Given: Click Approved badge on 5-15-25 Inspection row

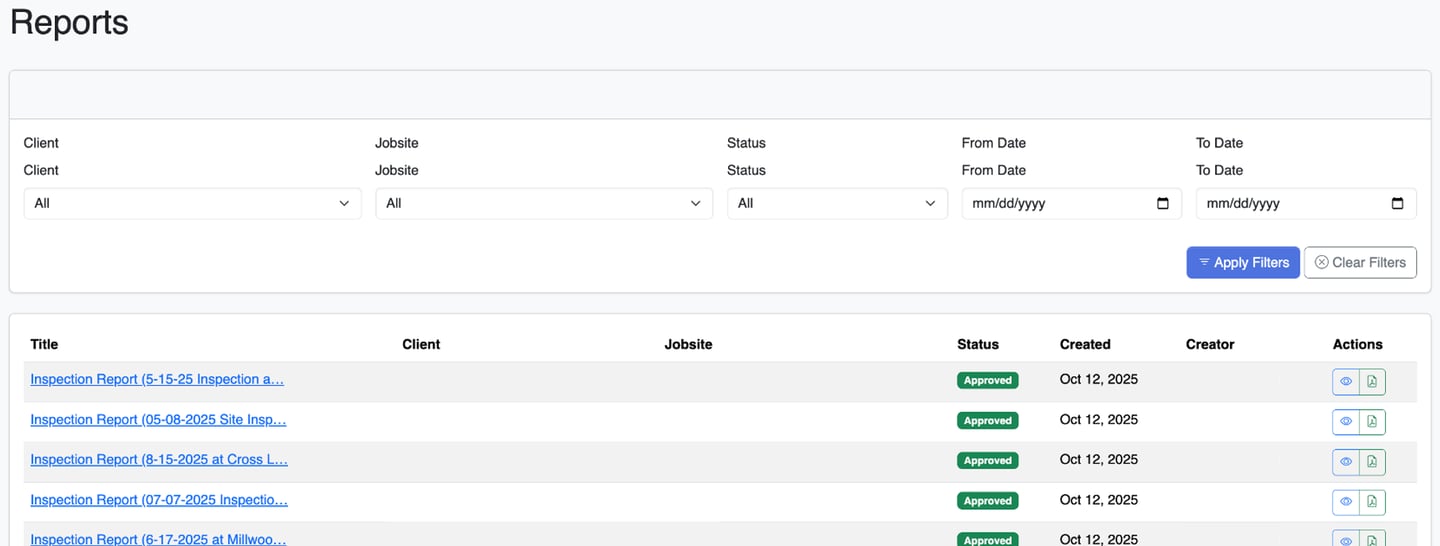Looking at the screenshot, I should 988,380.
